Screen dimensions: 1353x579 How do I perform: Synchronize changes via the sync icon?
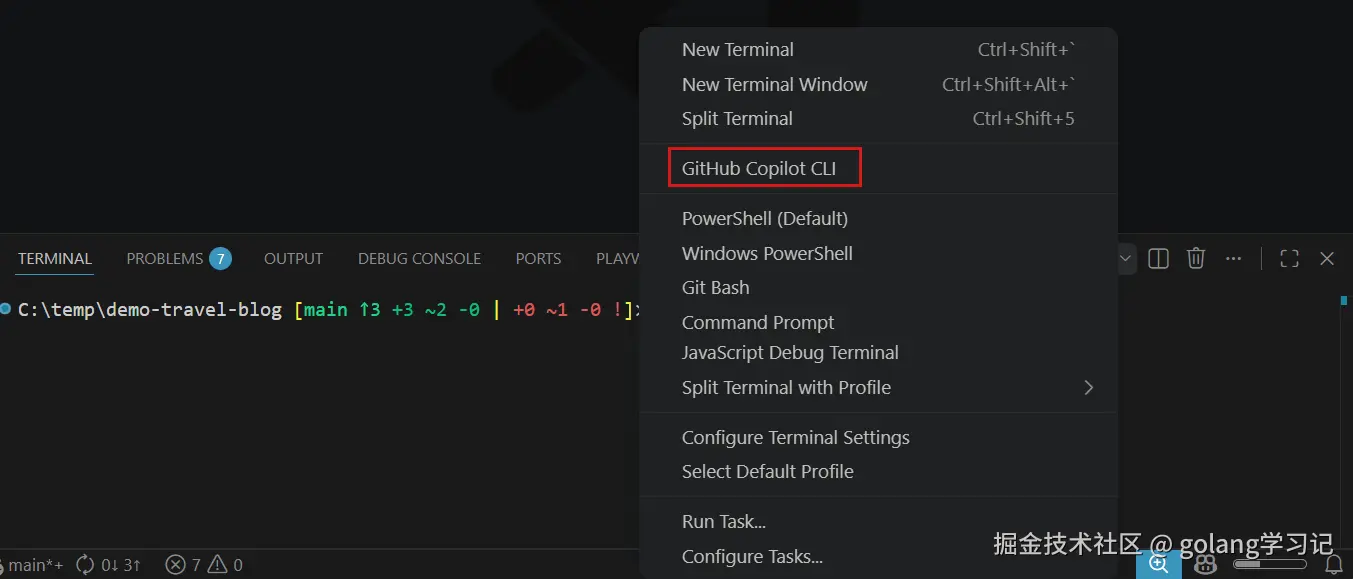(x=86, y=565)
